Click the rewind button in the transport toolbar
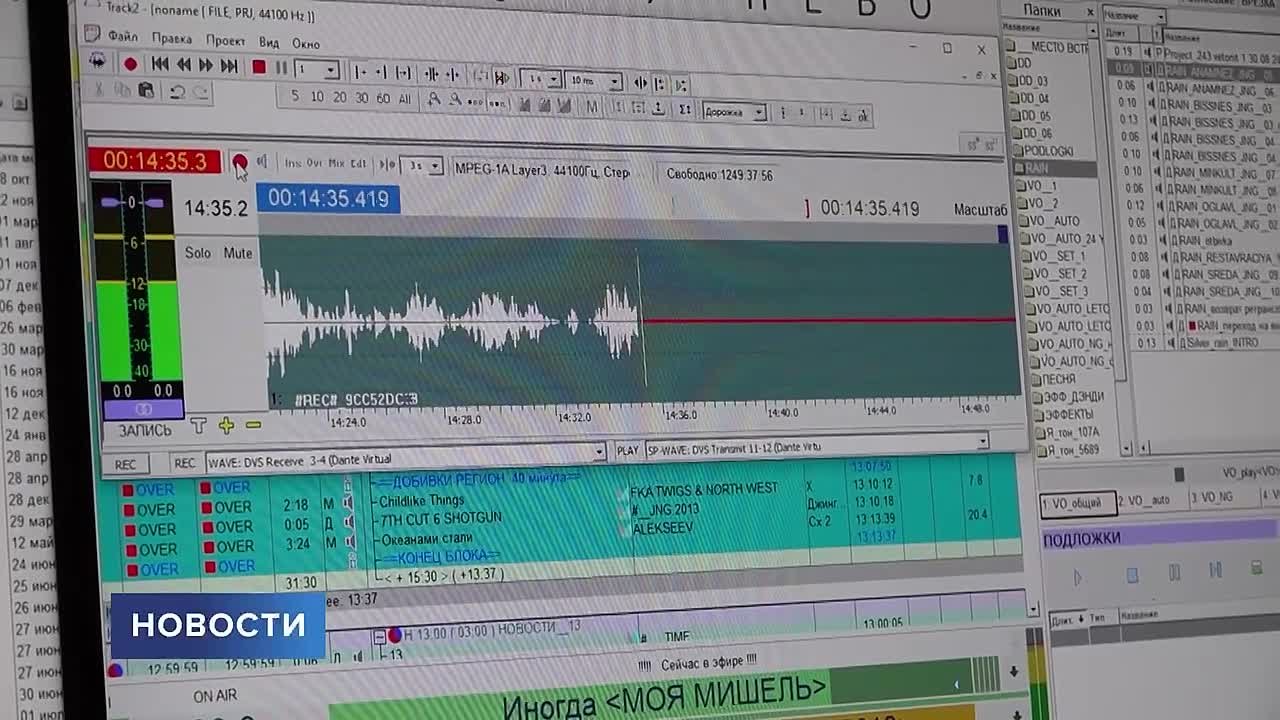The width and height of the screenshot is (1280, 720). [183, 65]
